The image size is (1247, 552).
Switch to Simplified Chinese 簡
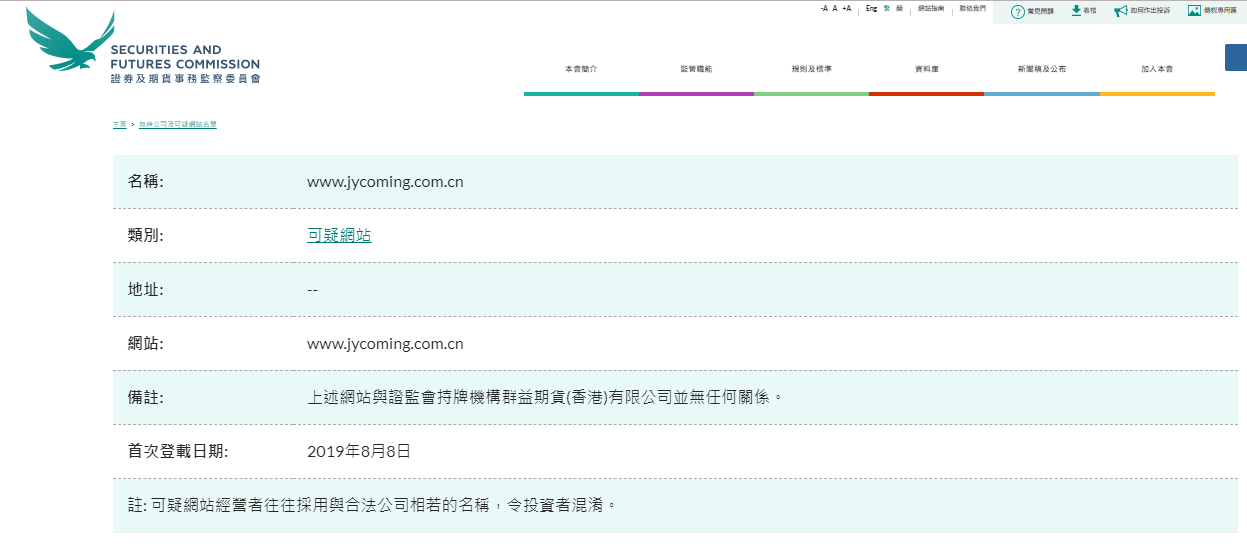pyautogui.click(x=899, y=8)
